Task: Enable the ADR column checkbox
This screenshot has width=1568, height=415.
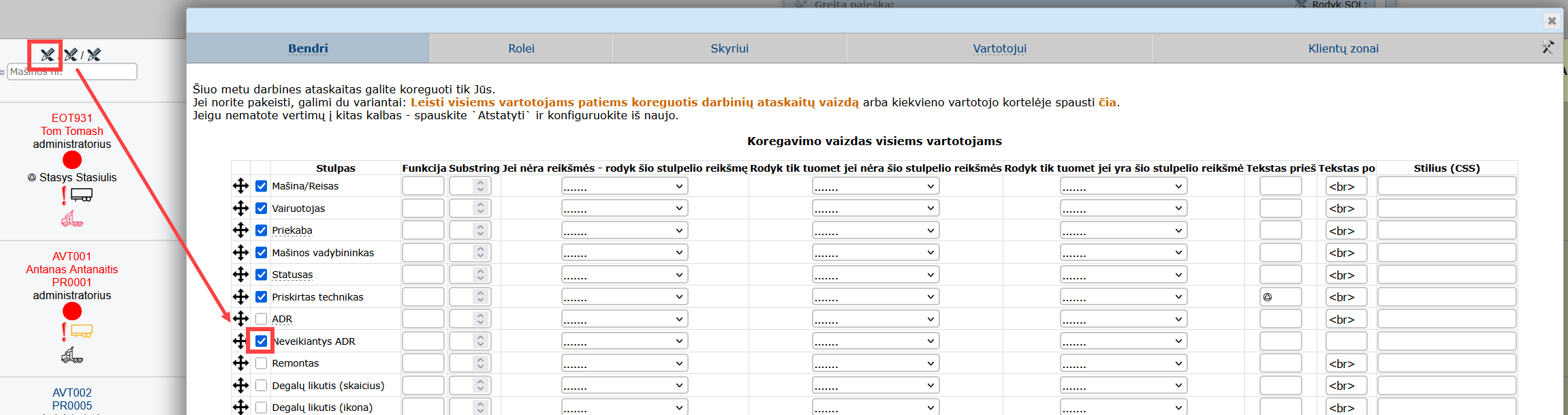Action: [x=262, y=319]
